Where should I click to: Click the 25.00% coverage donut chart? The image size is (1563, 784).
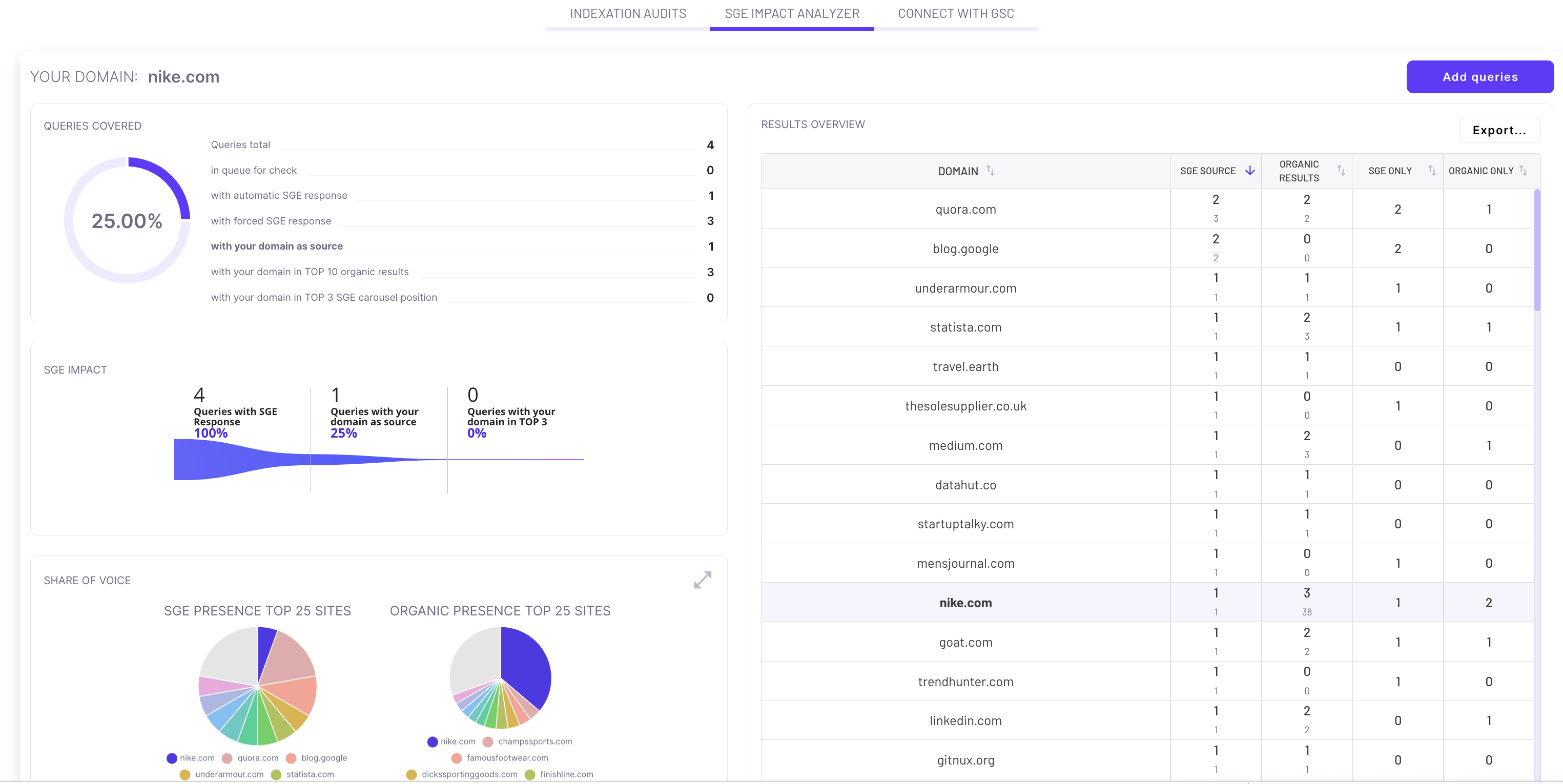(127, 220)
